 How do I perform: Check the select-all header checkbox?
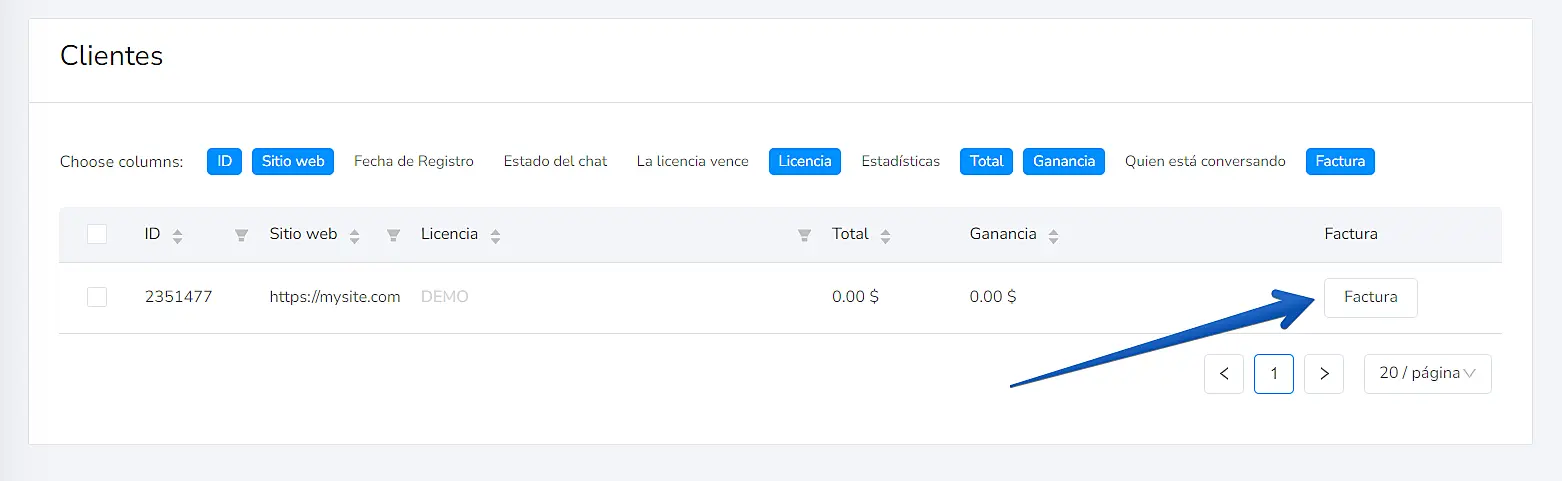(x=97, y=234)
